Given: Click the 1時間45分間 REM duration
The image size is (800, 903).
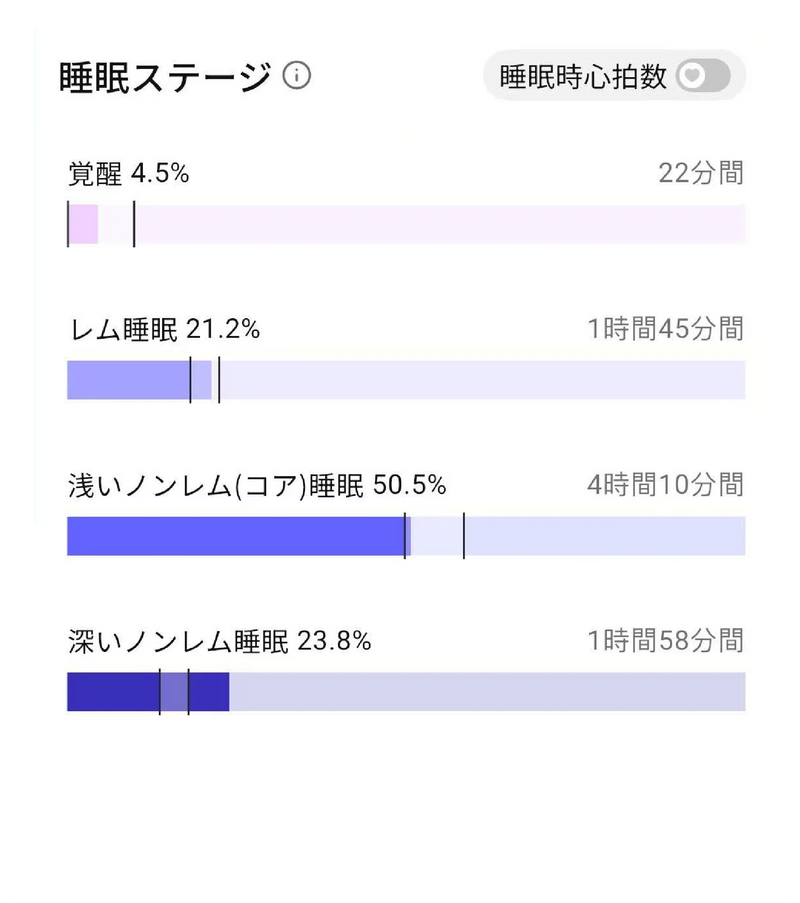Looking at the screenshot, I should (665, 330).
